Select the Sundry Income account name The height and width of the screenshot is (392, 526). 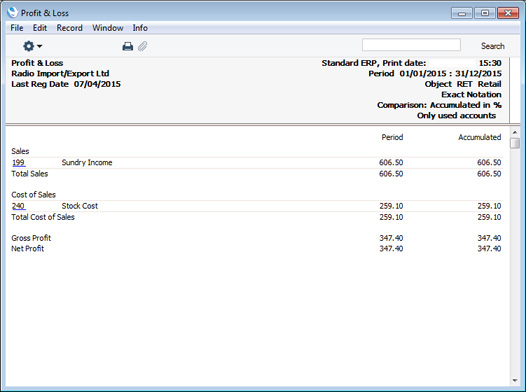(87, 163)
